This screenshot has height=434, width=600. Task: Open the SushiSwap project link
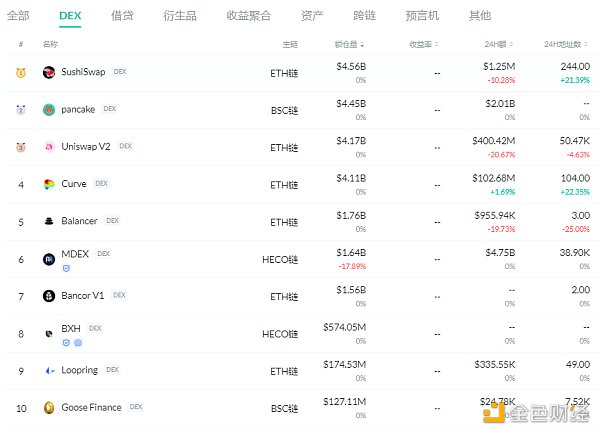[83, 72]
